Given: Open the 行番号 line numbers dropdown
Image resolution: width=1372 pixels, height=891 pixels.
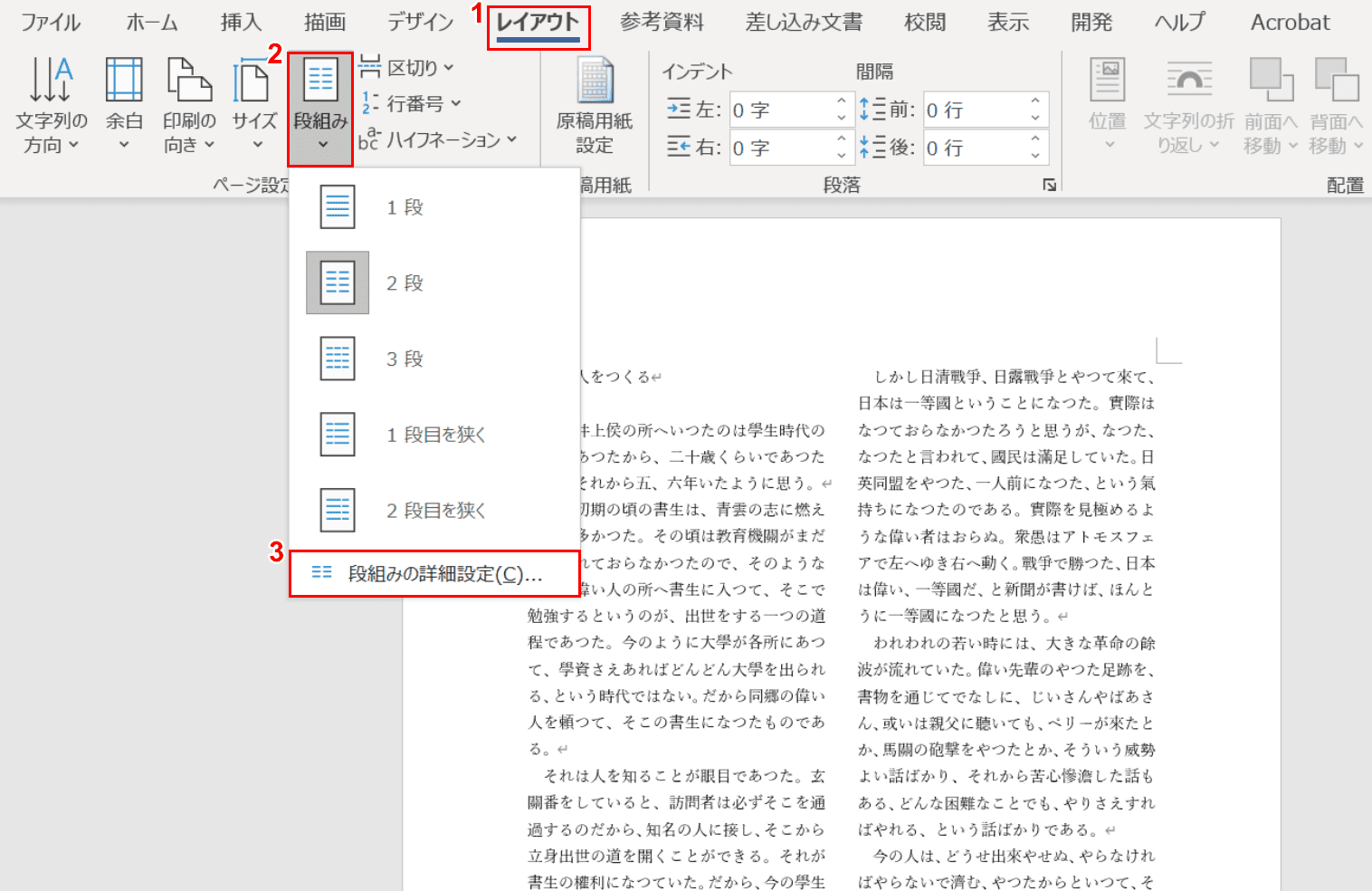Looking at the screenshot, I should (x=411, y=103).
